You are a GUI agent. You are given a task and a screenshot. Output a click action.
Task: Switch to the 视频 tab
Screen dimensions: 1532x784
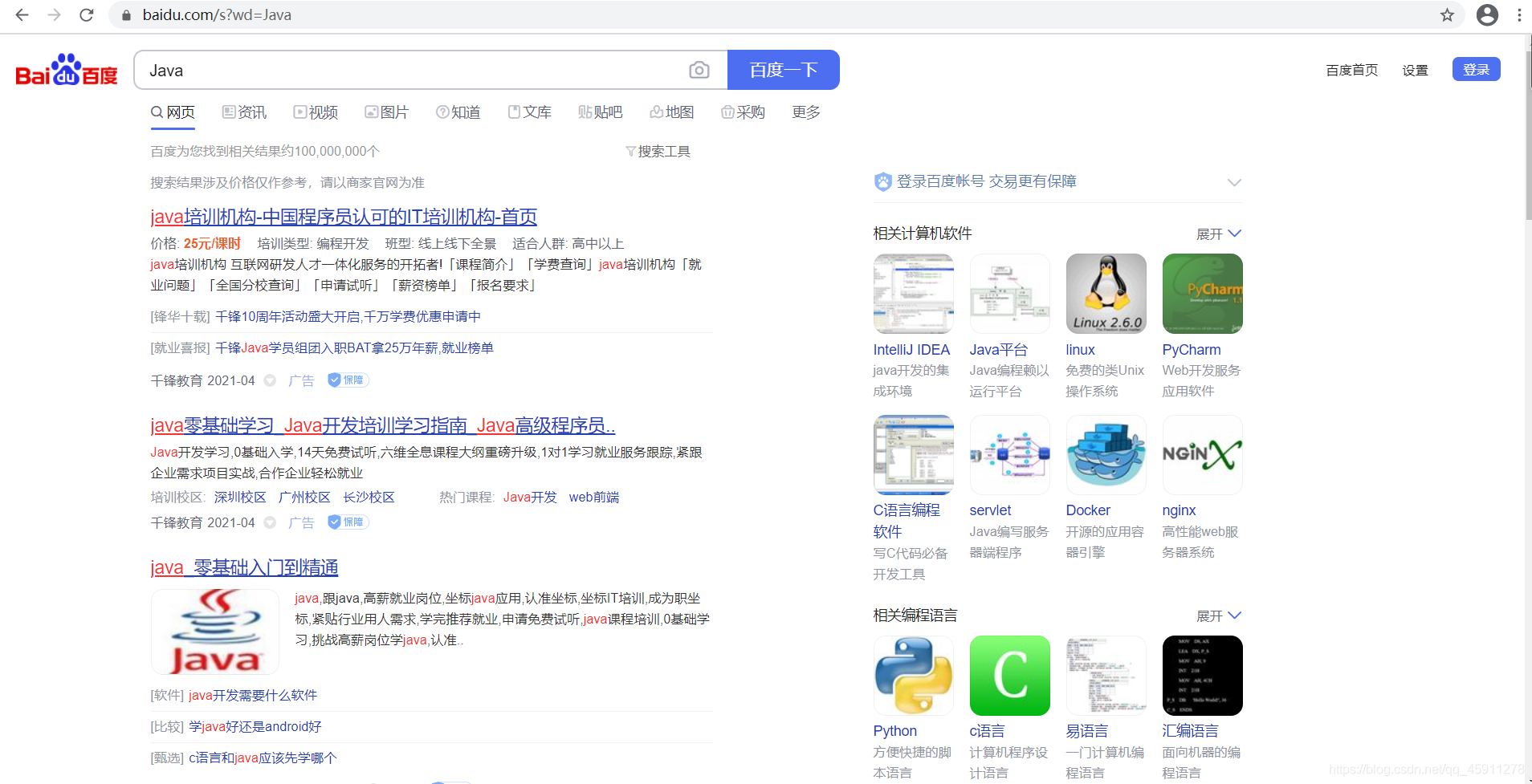point(316,112)
